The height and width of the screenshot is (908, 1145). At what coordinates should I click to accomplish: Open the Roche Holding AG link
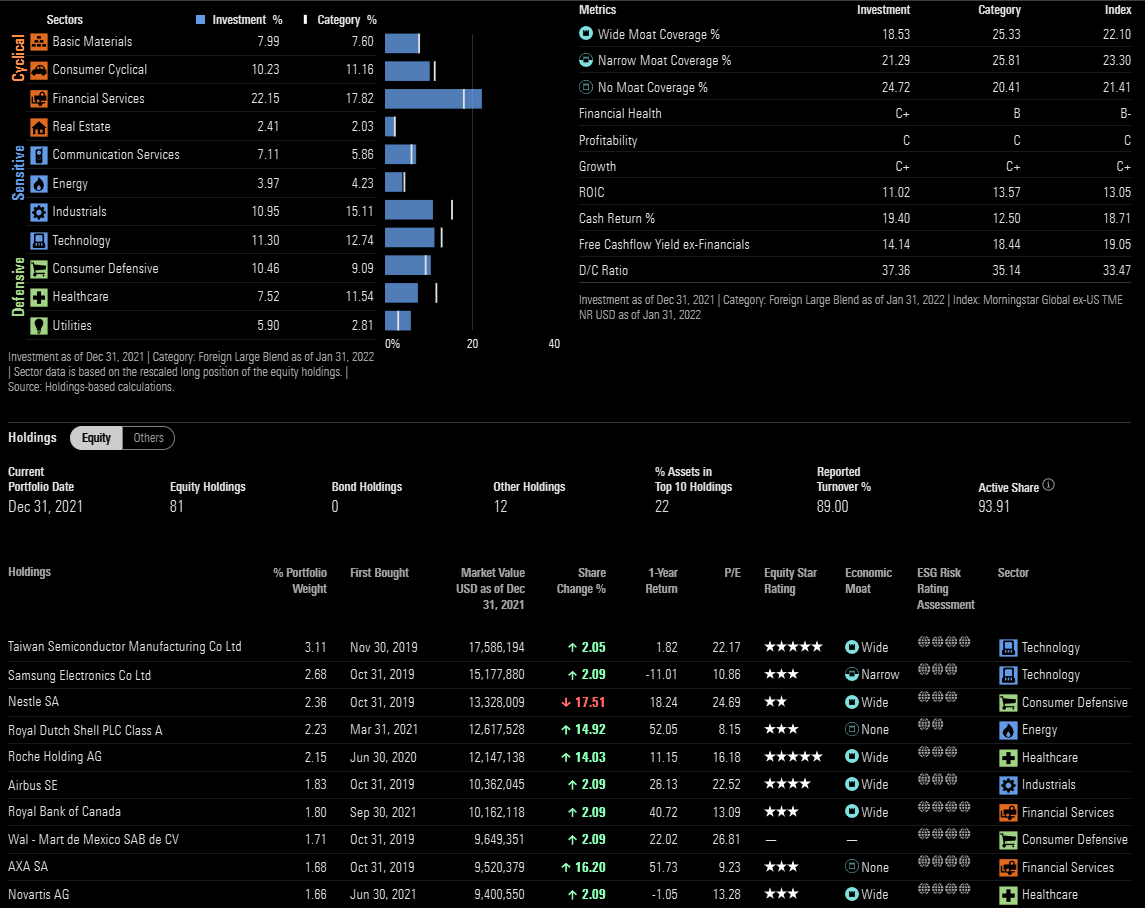(55, 757)
